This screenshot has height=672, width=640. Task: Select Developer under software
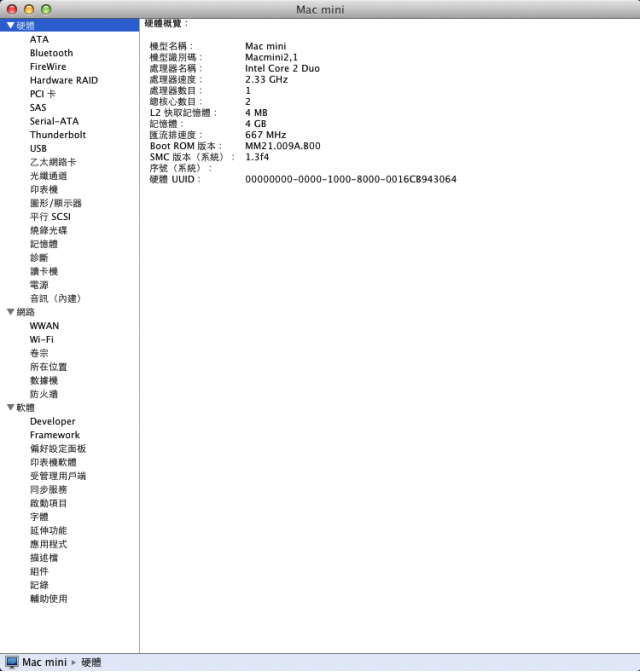pos(53,422)
